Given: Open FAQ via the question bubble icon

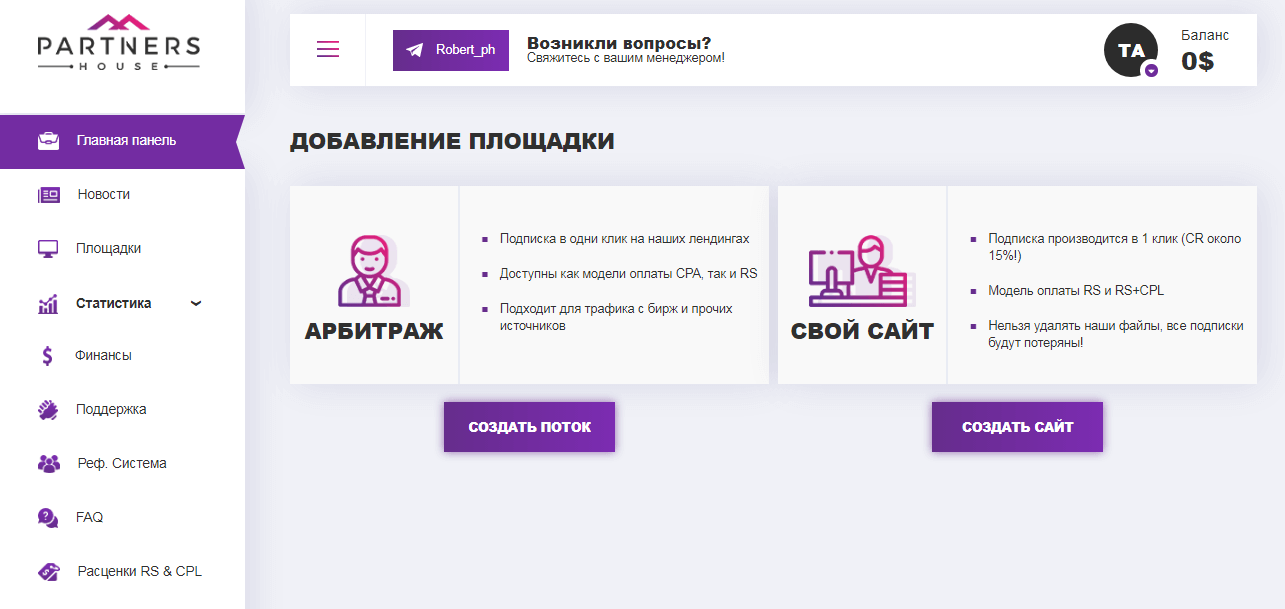Looking at the screenshot, I should 48,517.
